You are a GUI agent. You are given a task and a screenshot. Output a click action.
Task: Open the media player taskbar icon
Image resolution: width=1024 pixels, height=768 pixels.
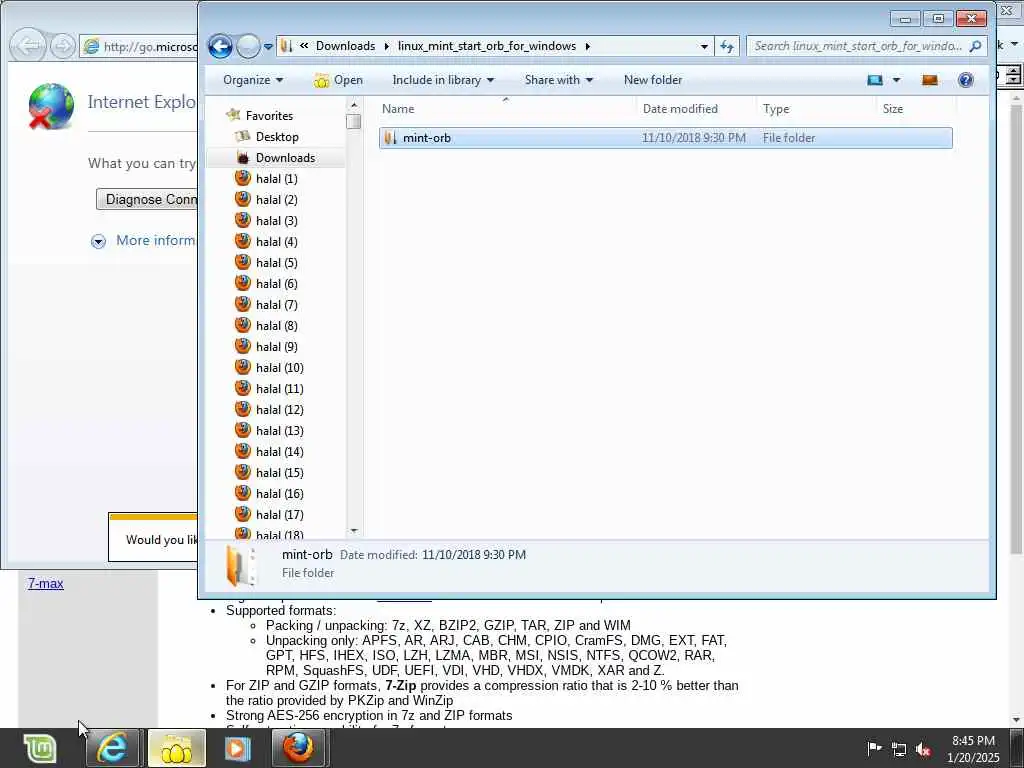pos(238,748)
